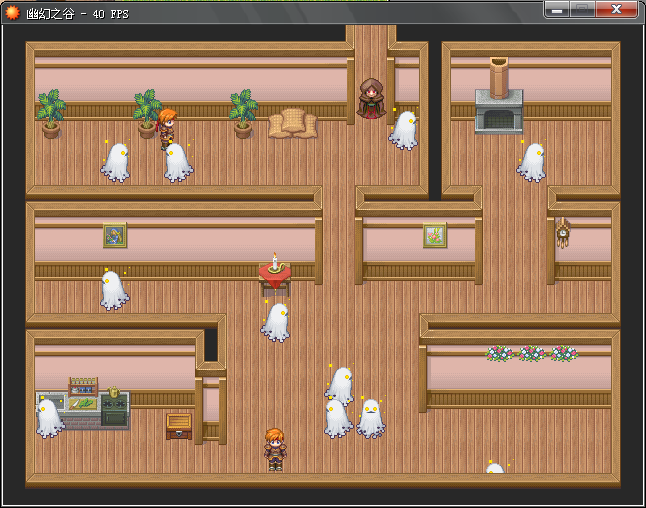Viewport: 646px width, 508px height.
Task: Click the front-facing ghost with a mustache
Action: point(371,418)
